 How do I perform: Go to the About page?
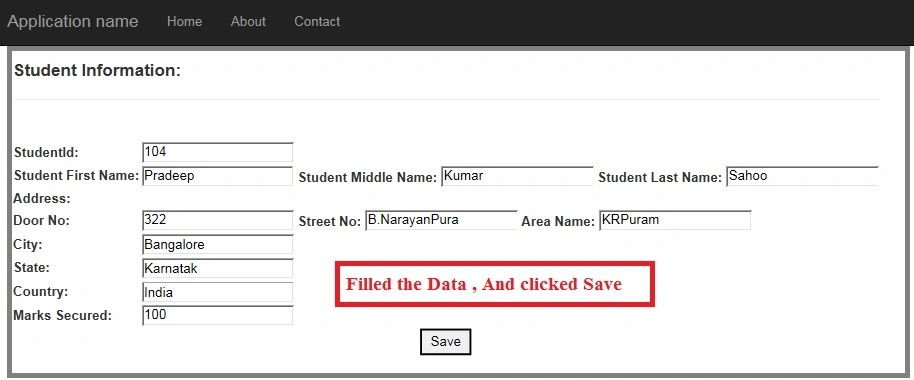point(248,22)
